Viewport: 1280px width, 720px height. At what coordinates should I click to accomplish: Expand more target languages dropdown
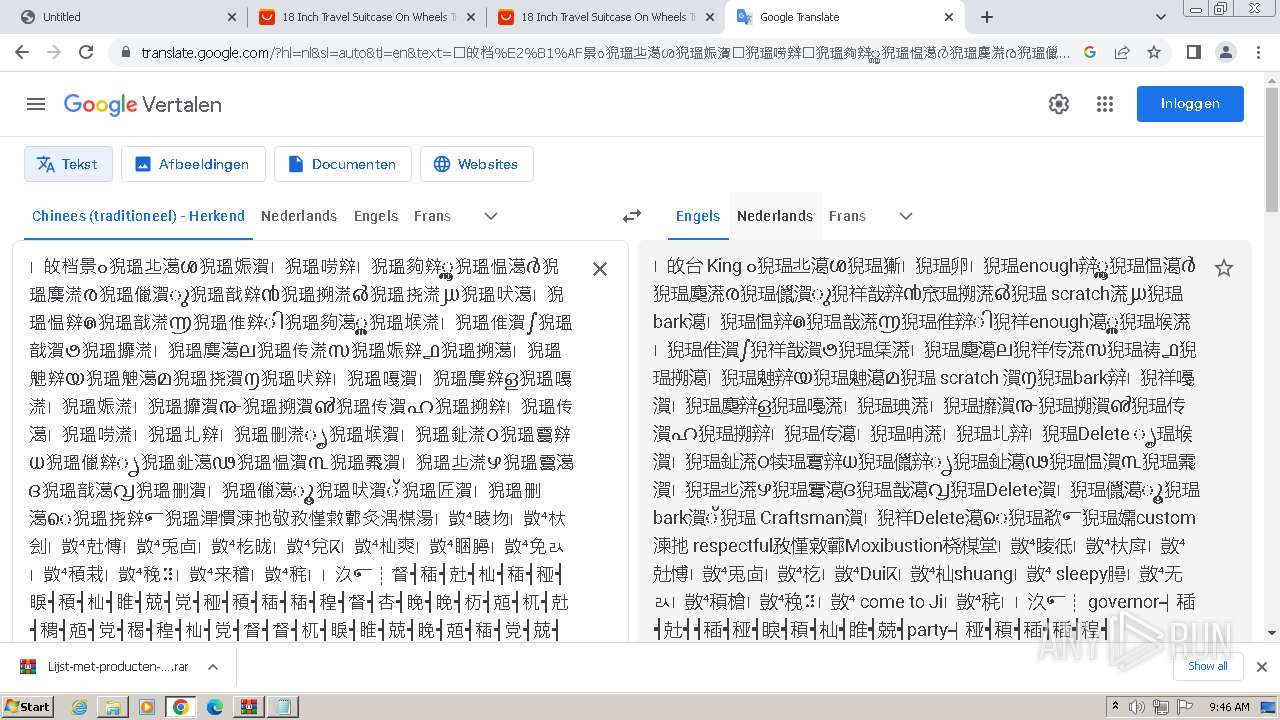(x=906, y=216)
